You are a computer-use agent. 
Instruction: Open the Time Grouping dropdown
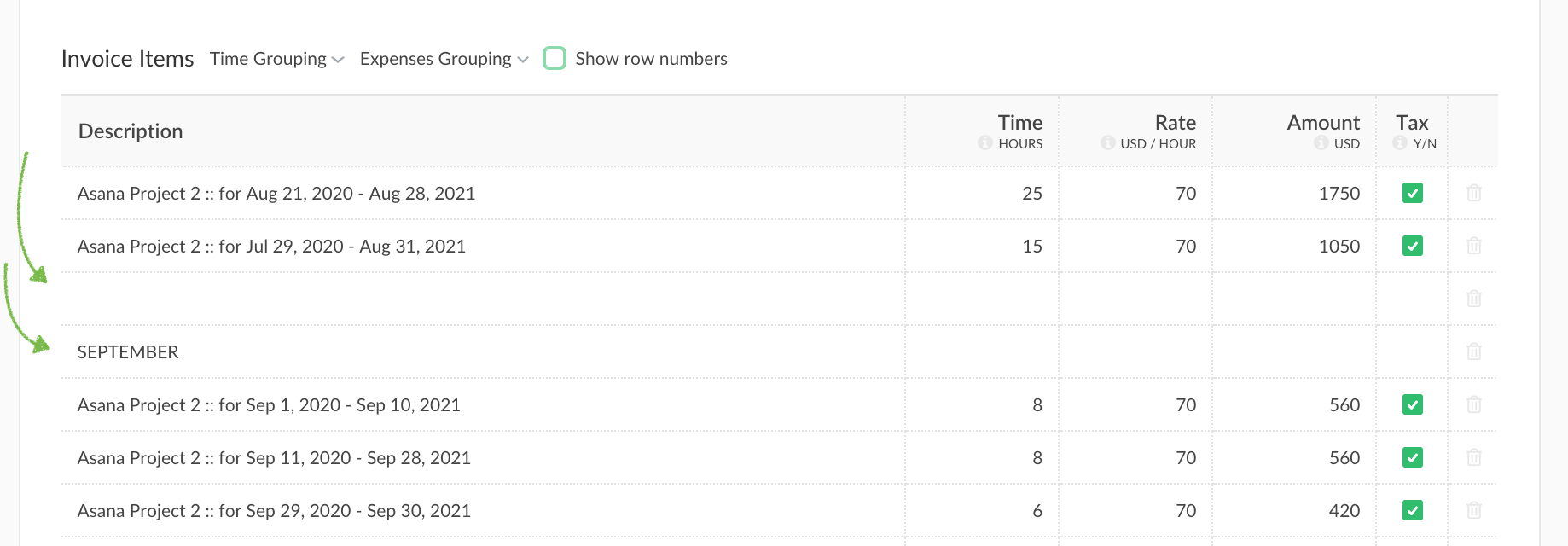tap(276, 59)
